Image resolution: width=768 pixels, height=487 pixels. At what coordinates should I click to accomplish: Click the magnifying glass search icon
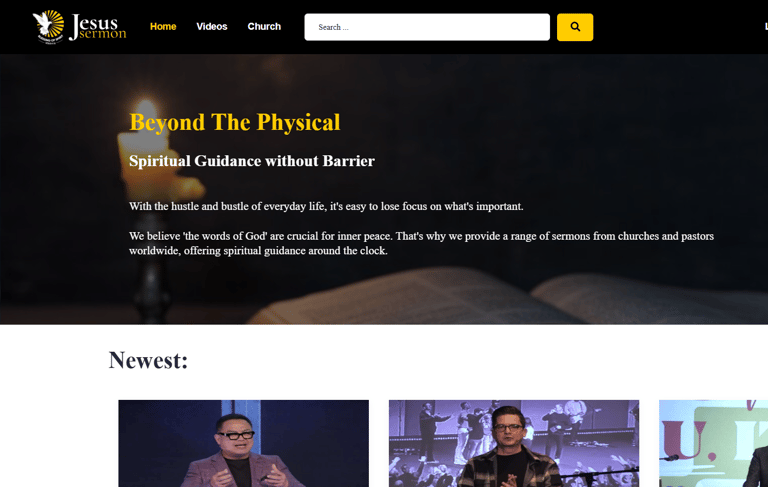[575, 27]
